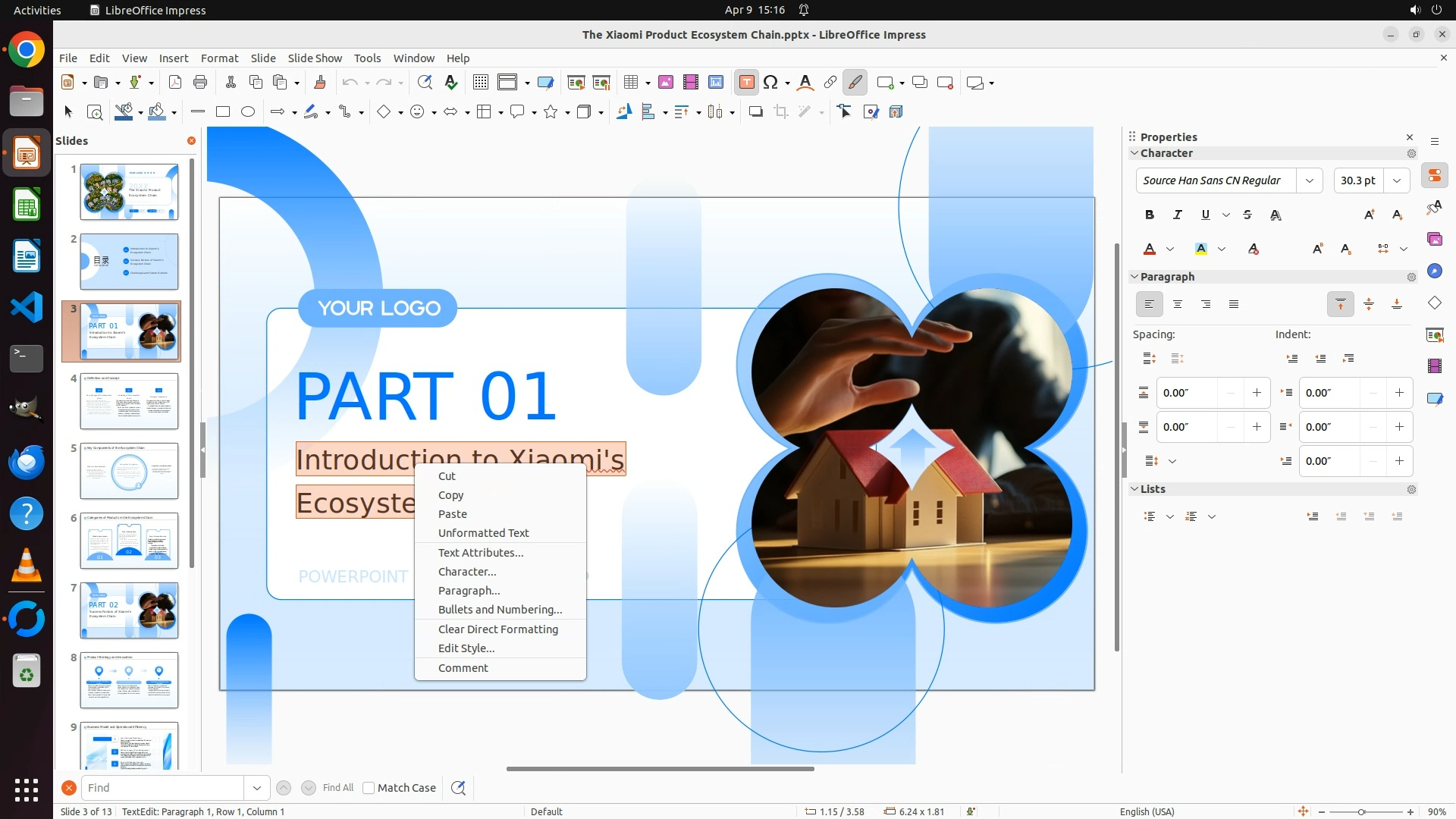
Task: Click the Find All button
Action: tap(337, 788)
